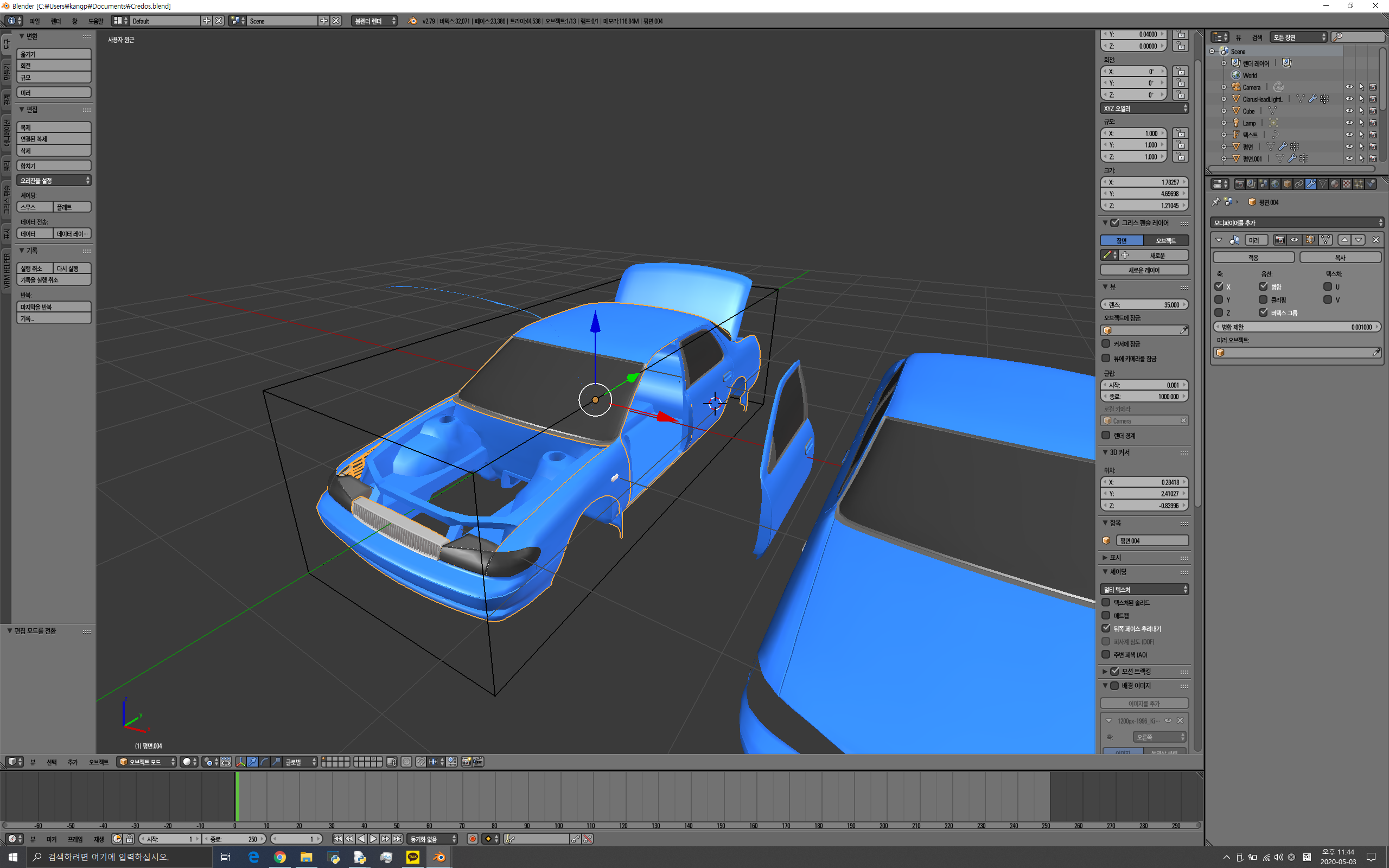Open the Modifiers properties tab (wrench icon)
The height and width of the screenshot is (868, 1389).
click(x=1310, y=184)
